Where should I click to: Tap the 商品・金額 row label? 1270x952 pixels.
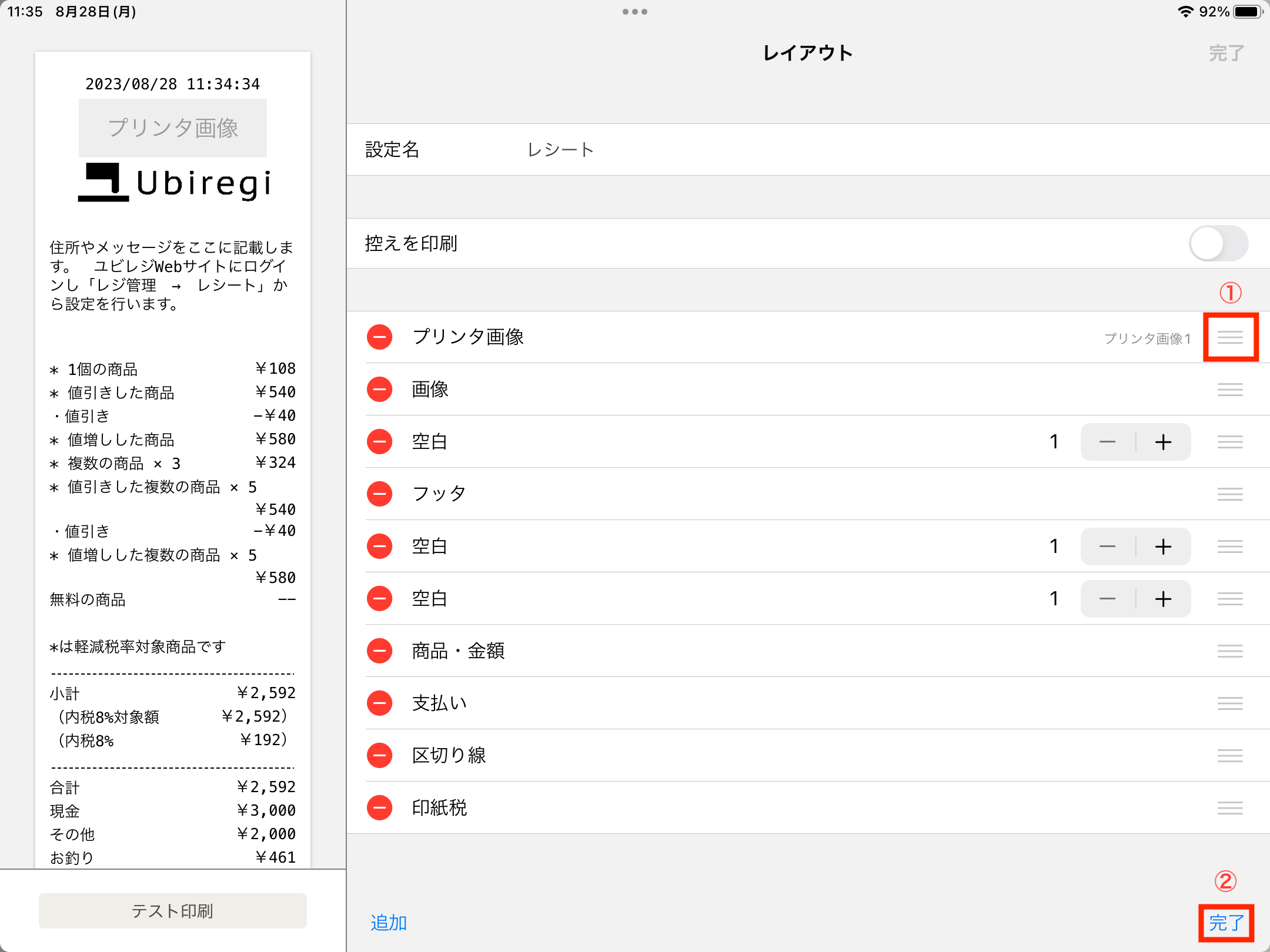tap(459, 651)
